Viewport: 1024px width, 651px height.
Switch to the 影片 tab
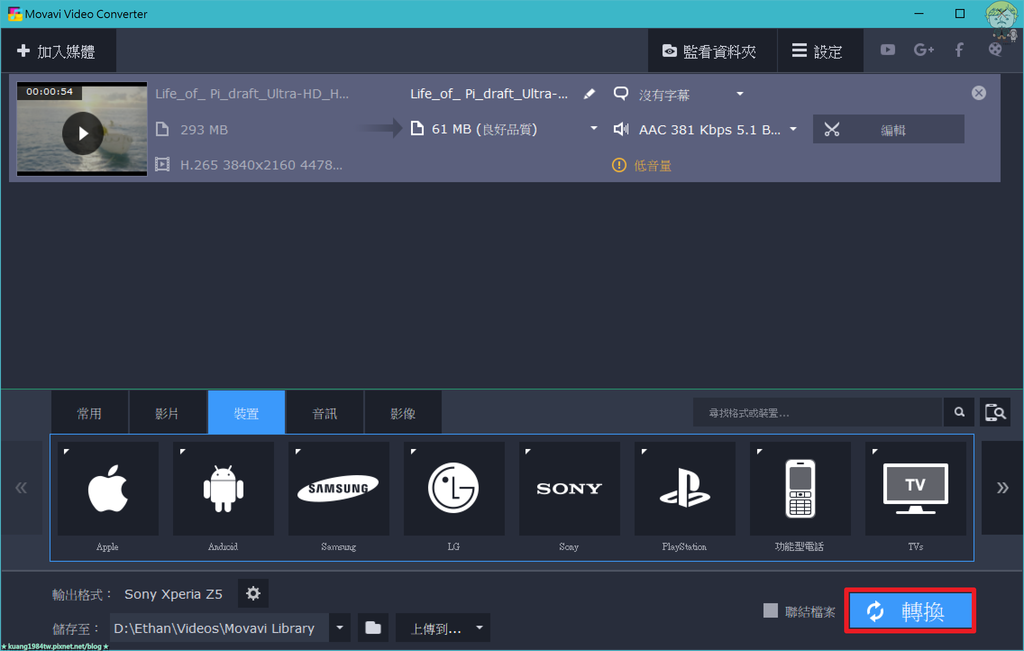point(167,413)
